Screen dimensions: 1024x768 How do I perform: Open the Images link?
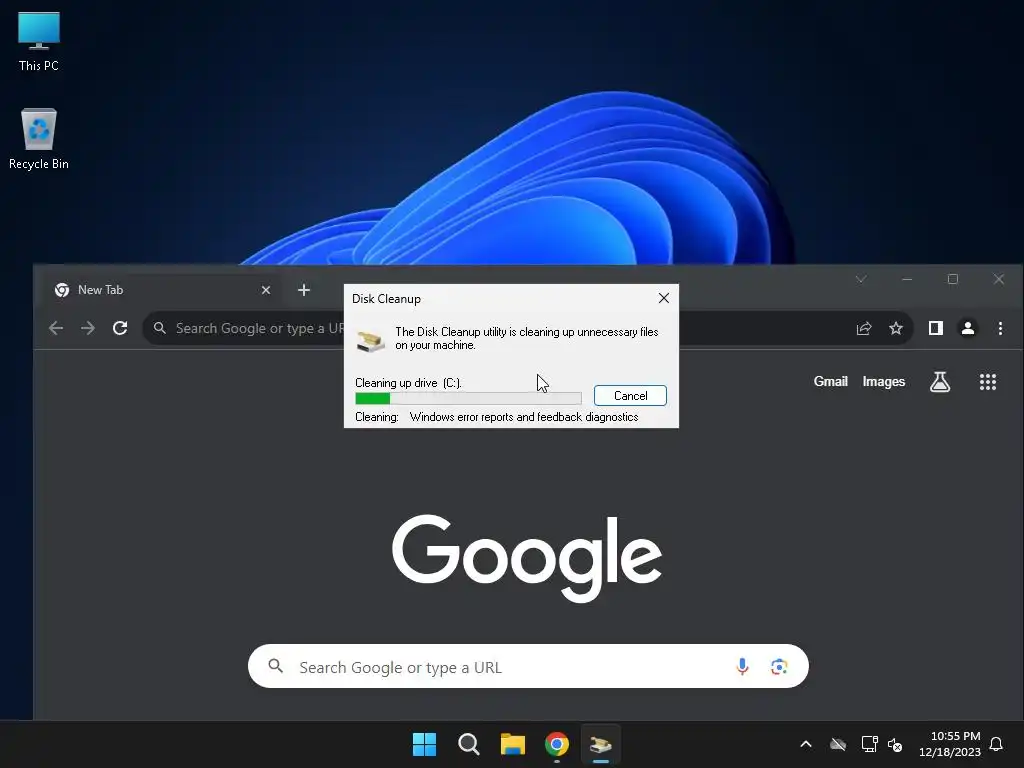(x=884, y=381)
